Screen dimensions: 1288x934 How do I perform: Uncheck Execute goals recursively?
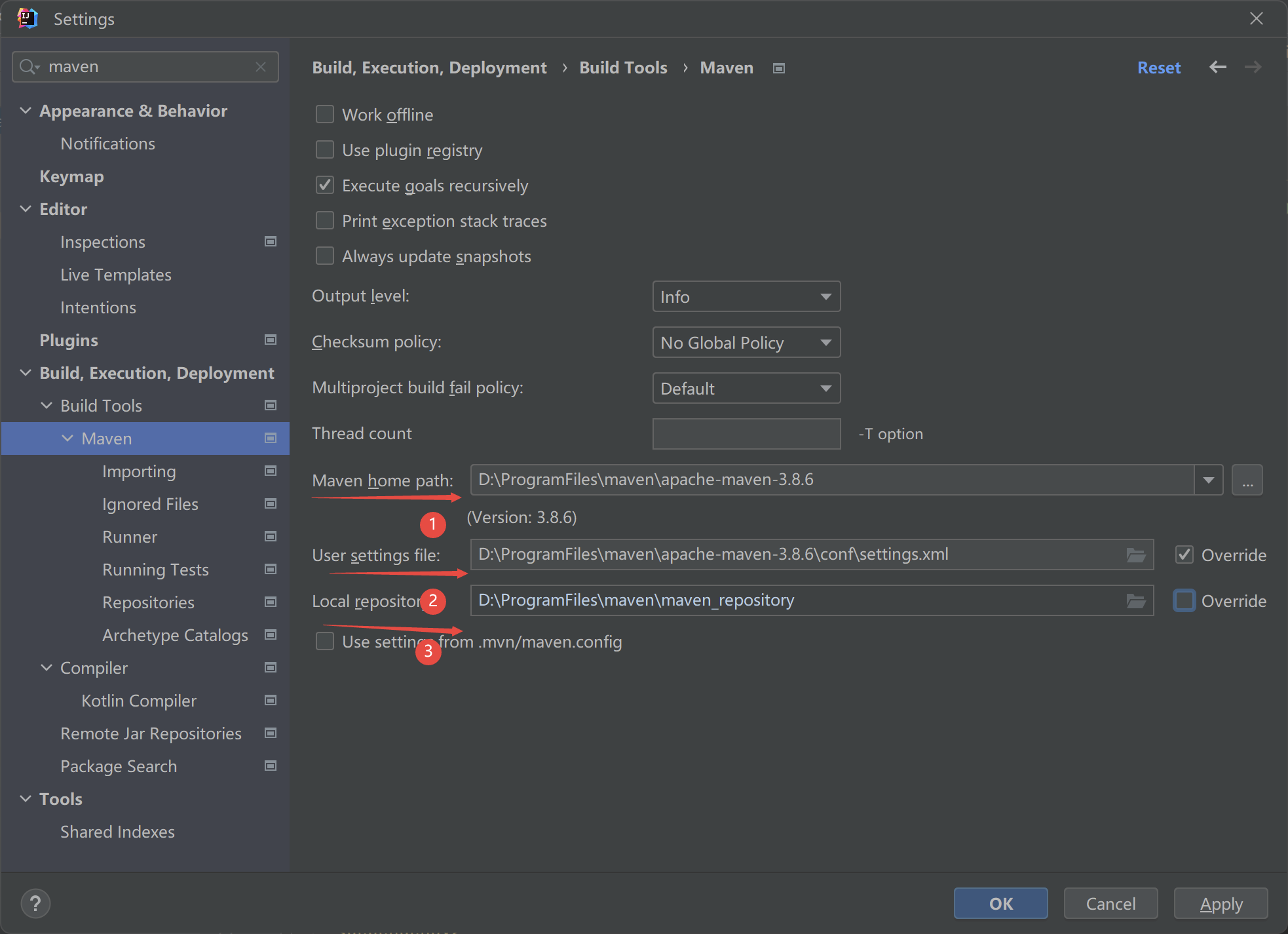tap(325, 185)
